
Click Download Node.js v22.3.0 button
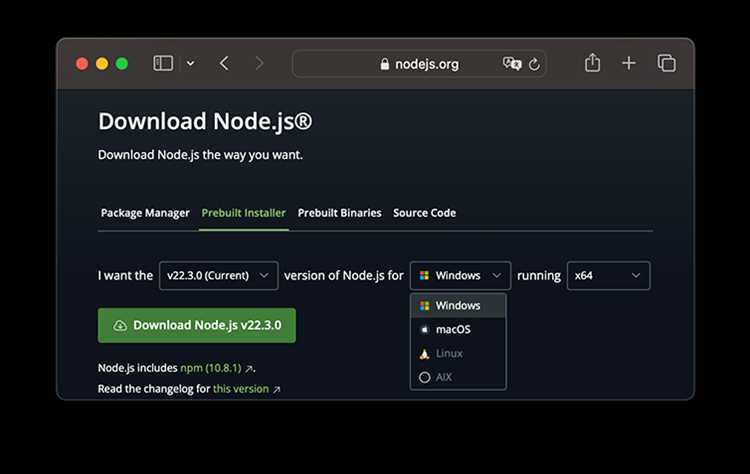[x=197, y=325]
